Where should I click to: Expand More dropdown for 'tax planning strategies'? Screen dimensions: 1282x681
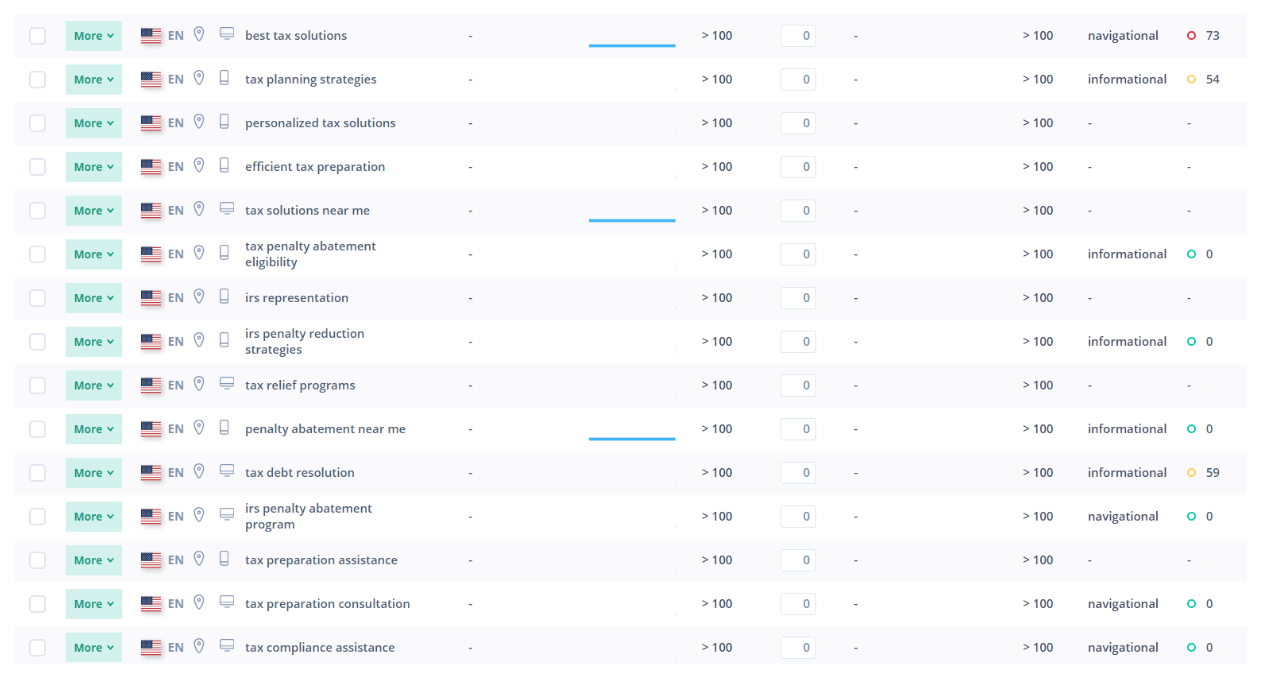pyautogui.click(x=94, y=80)
